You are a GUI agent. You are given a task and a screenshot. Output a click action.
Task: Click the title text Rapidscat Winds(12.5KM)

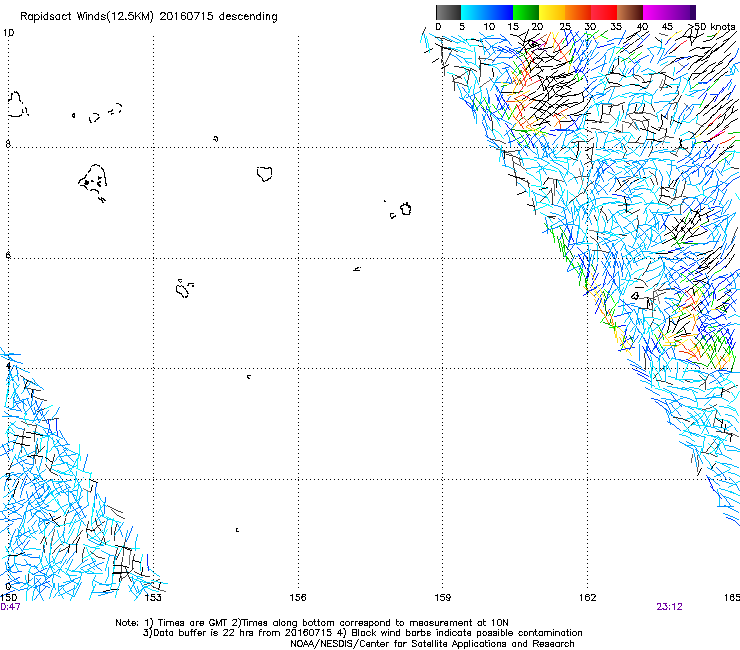click(87, 17)
